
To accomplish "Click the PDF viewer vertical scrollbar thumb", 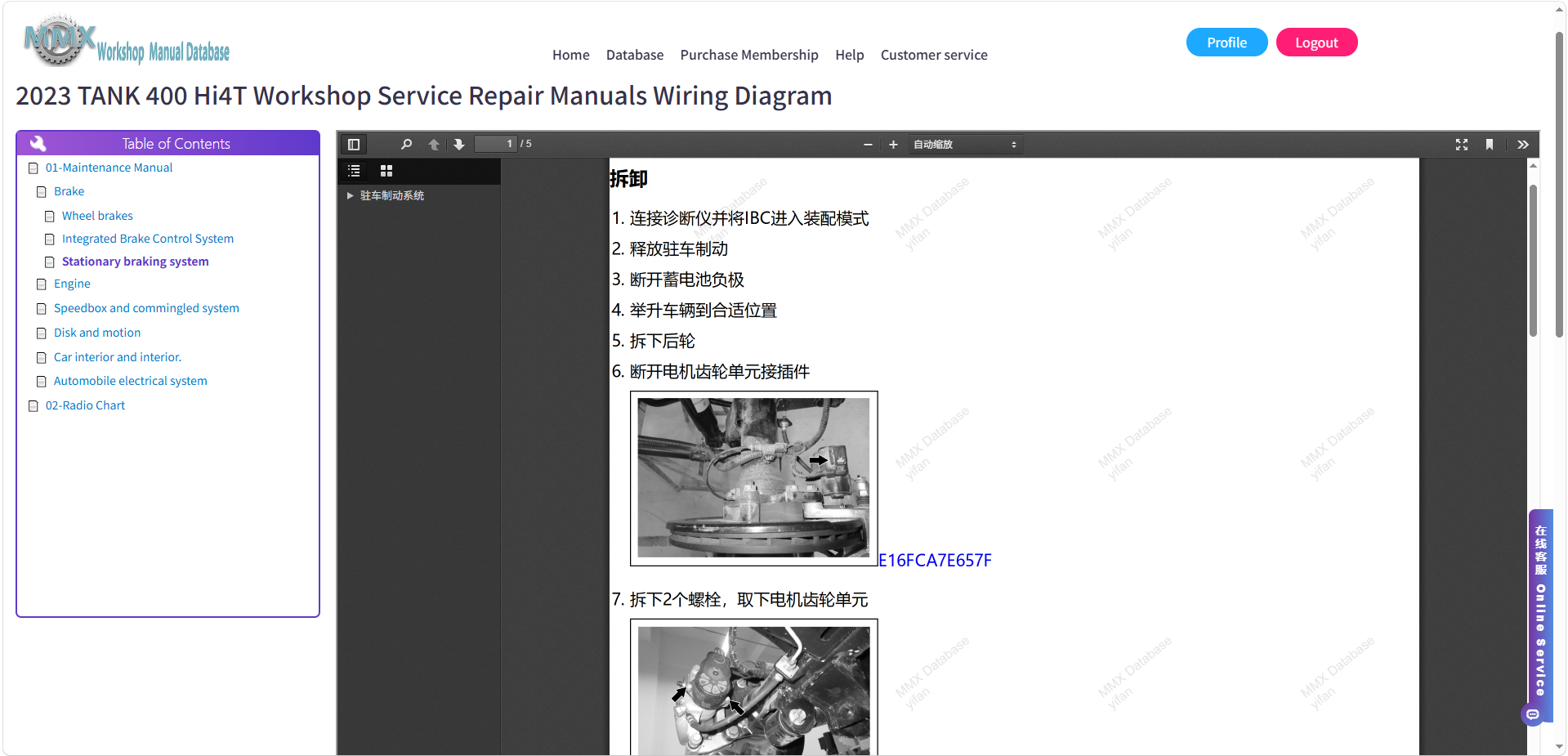I will [1533, 261].
